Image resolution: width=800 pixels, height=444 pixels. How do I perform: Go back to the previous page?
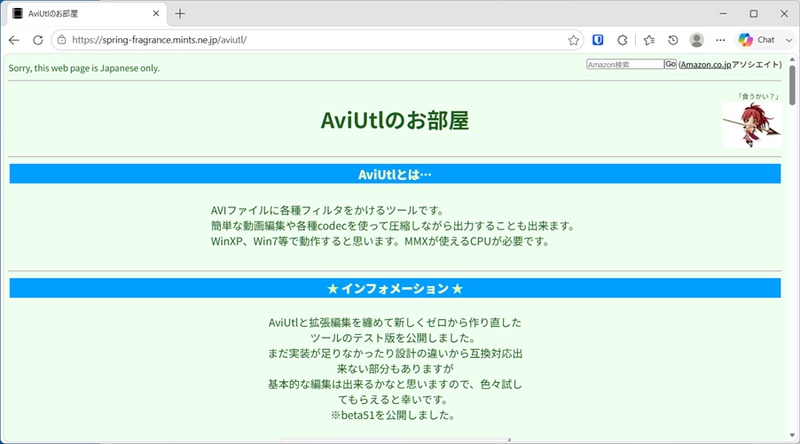click(14, 40)
